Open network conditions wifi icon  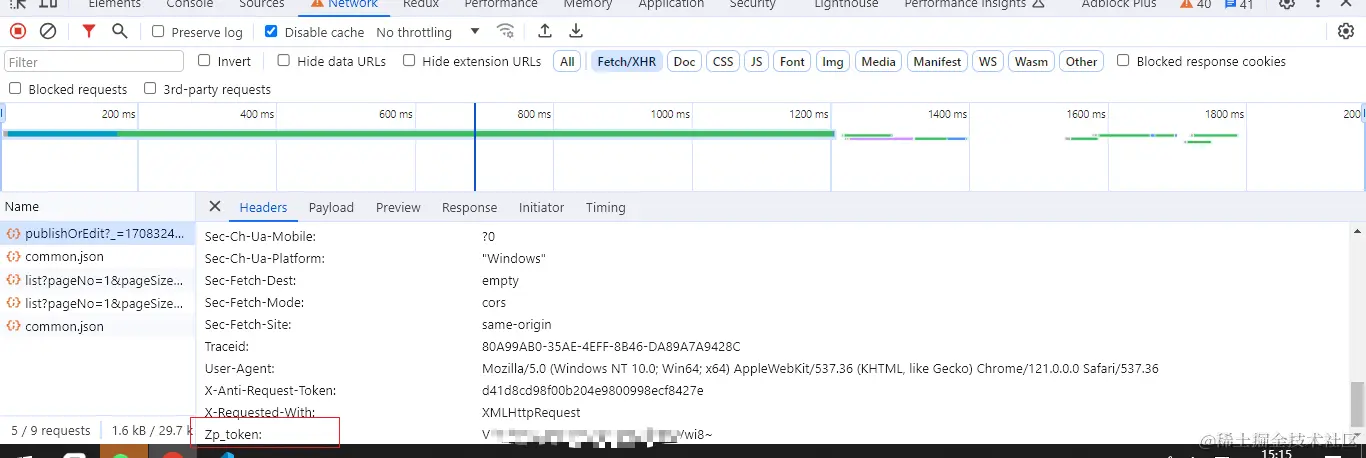[506, 31]
